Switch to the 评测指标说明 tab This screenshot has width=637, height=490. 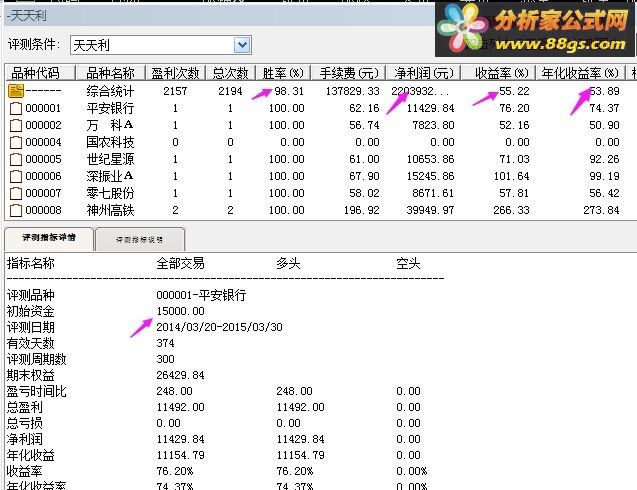(140, 240)
